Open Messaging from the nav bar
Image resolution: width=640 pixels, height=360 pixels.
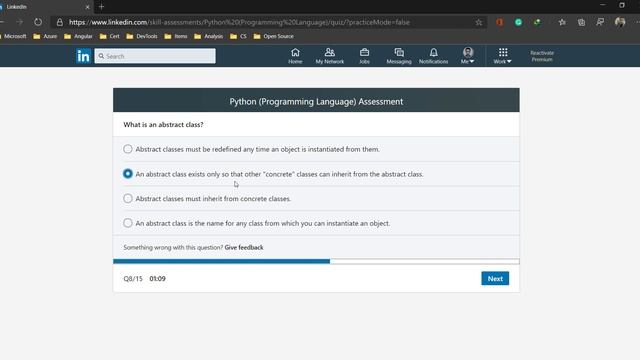pyautogui.click(x=399, y=56)
